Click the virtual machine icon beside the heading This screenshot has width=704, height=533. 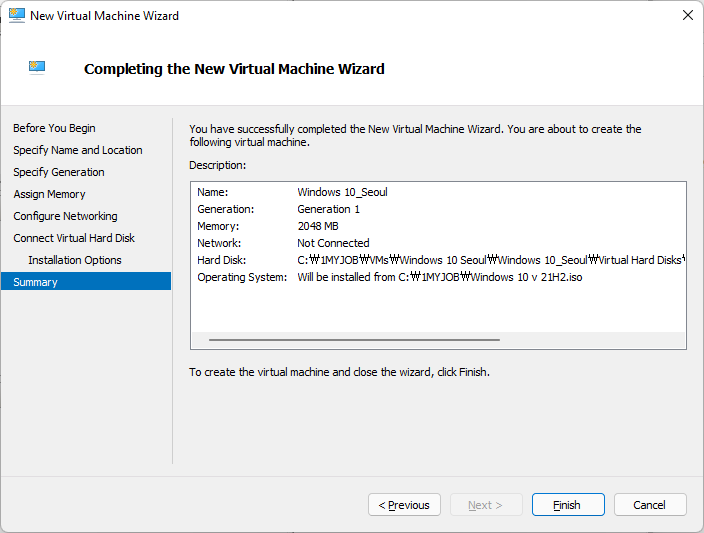coord(37,68)
